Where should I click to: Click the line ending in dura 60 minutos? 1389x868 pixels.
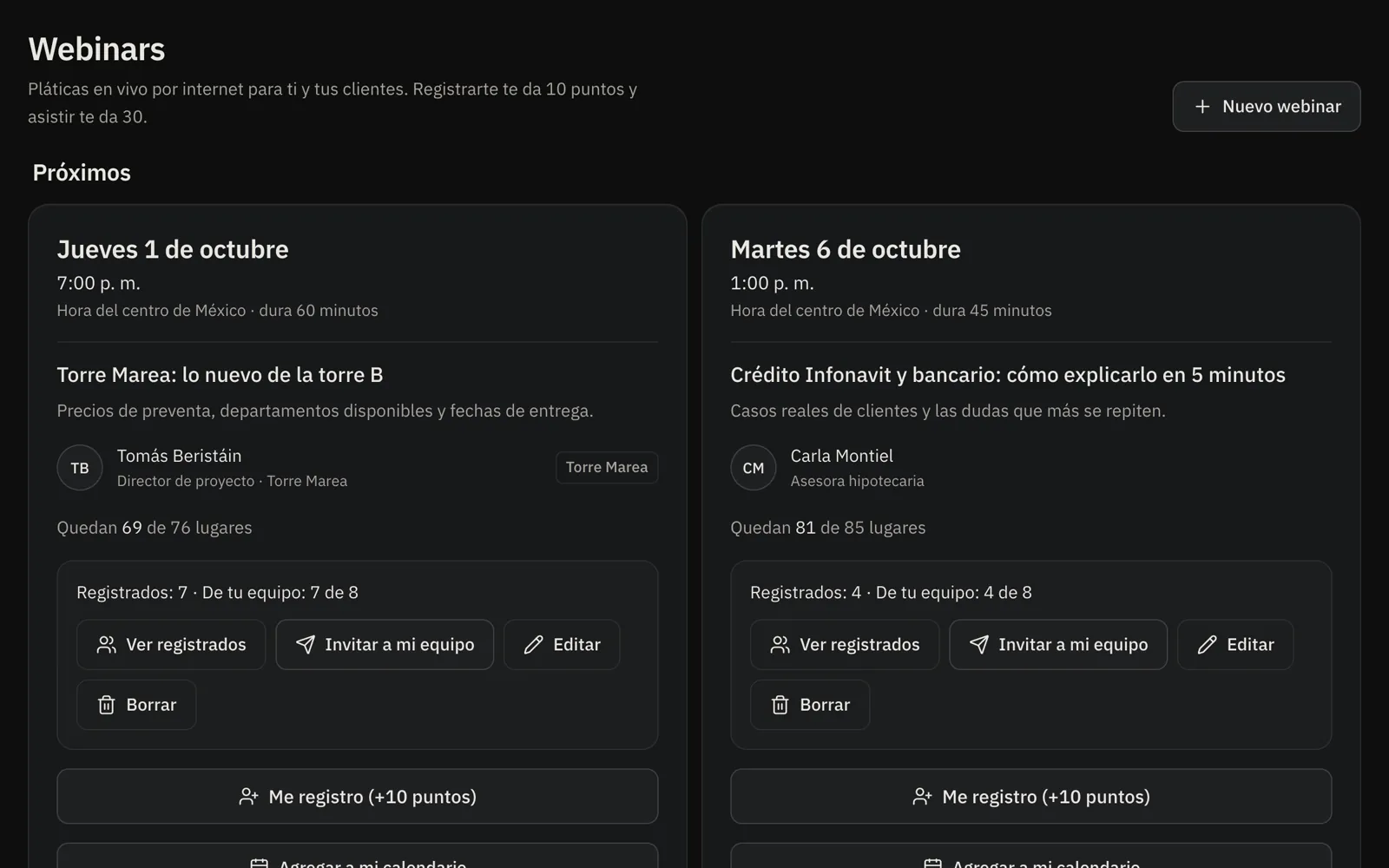(218, 311)
